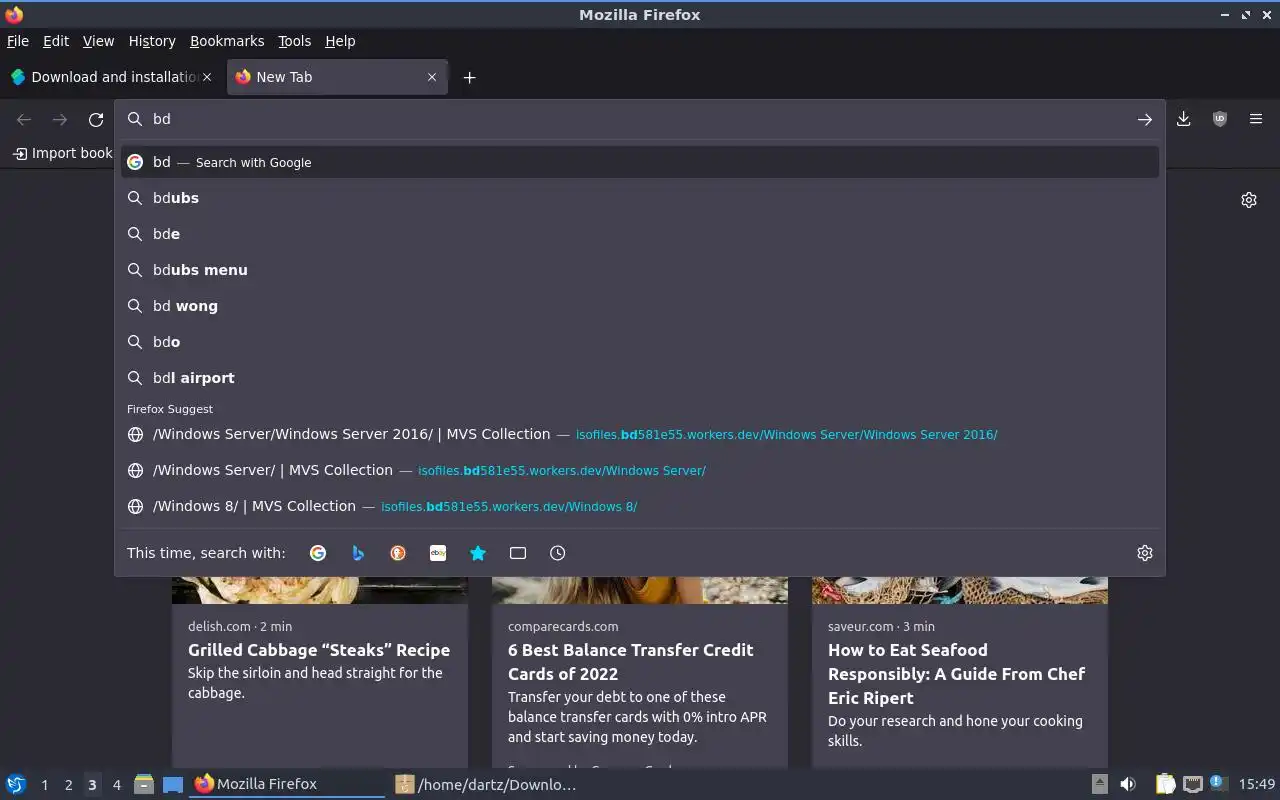Click the saveur.com article thumbnail image

click(960, 590)
